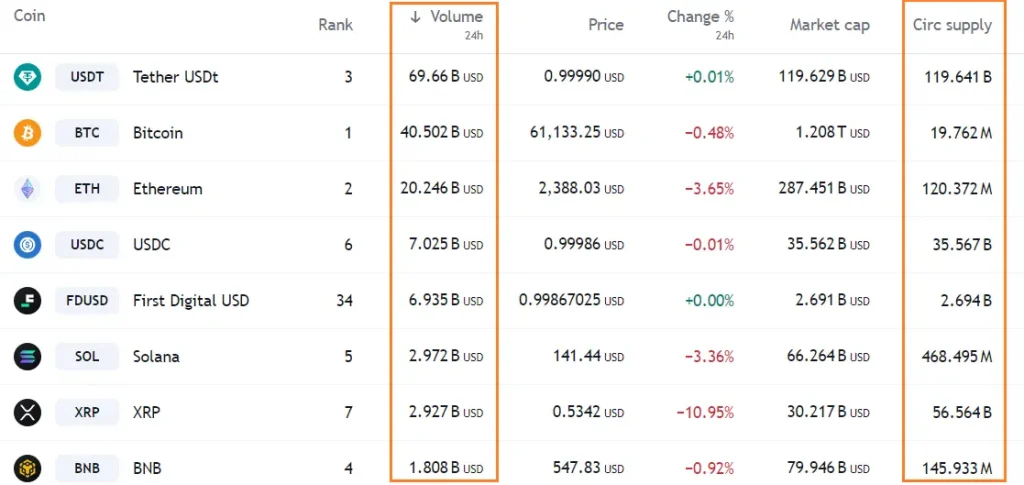Click the First Digital USD logo
1024x485 pixels.
[x=27, y=301]
